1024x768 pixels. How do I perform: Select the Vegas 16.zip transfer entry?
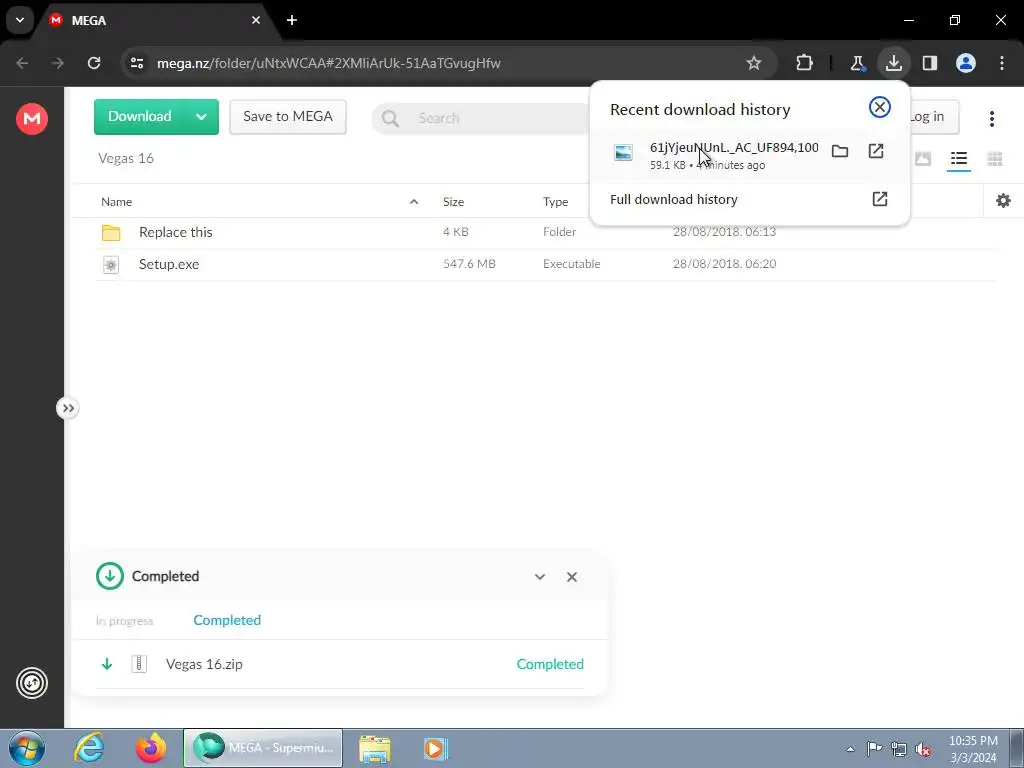(340, 664)
